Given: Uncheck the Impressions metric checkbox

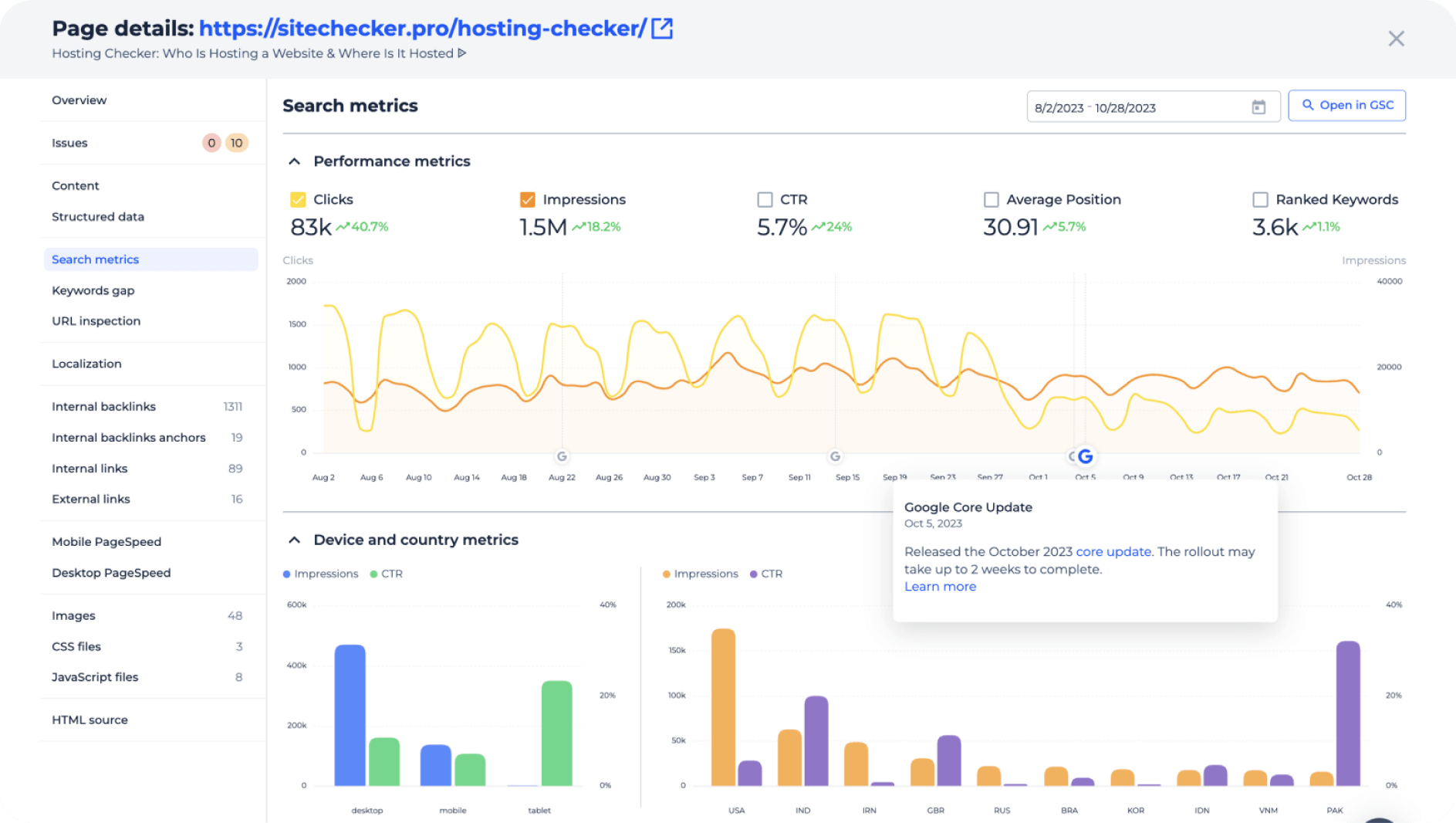Looking at the screenshot, I should click(x=527, y=200).
